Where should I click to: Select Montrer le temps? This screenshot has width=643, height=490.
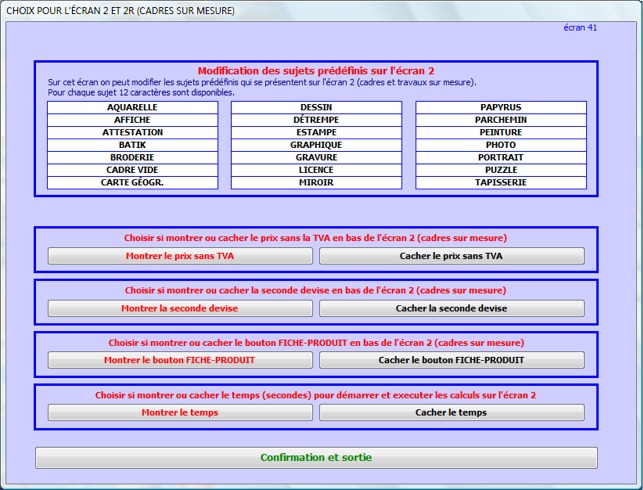pyautogui.click(x=180, y=413)
